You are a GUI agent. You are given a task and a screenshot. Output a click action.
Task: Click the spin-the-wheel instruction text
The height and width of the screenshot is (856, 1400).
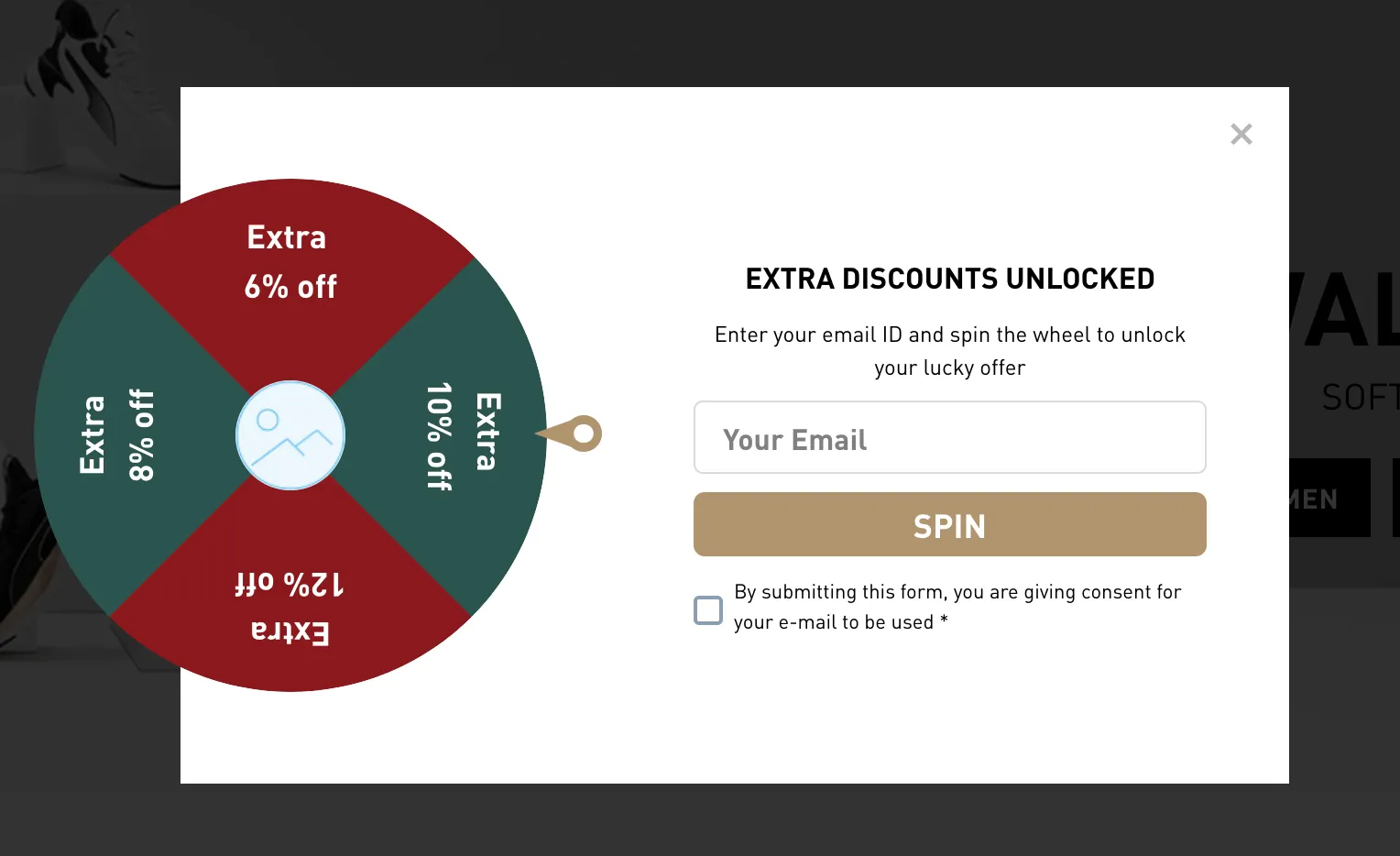coord(949,351)
